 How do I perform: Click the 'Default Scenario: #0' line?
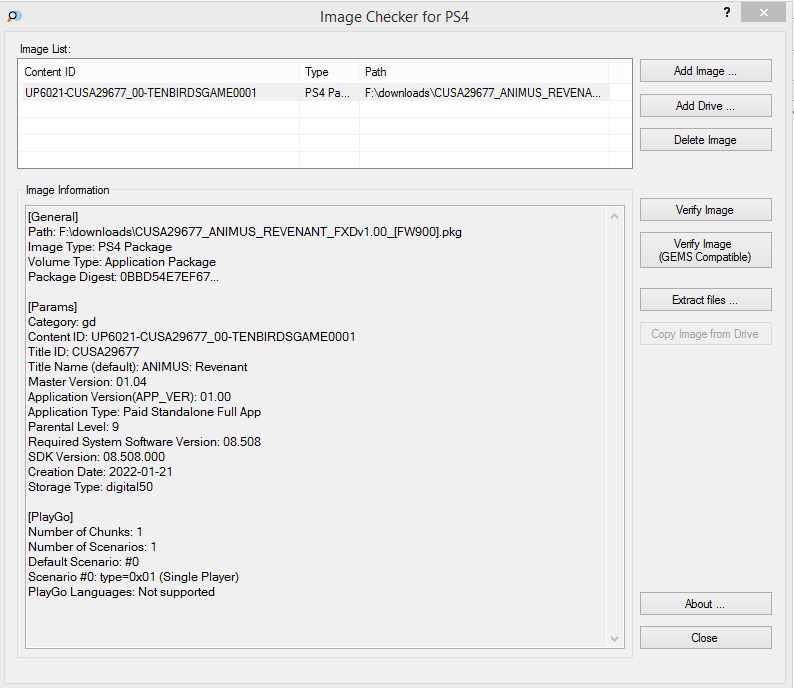point(84,562)
